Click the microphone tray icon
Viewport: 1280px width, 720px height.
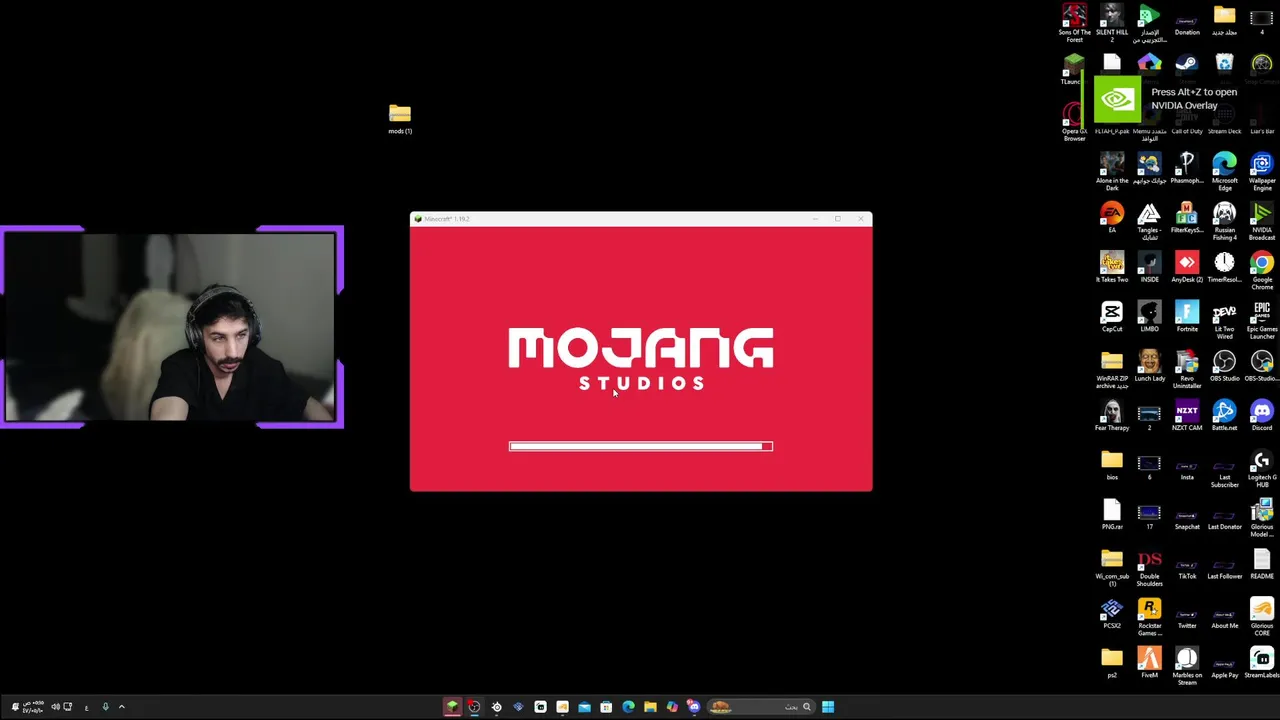pos(105,707)
